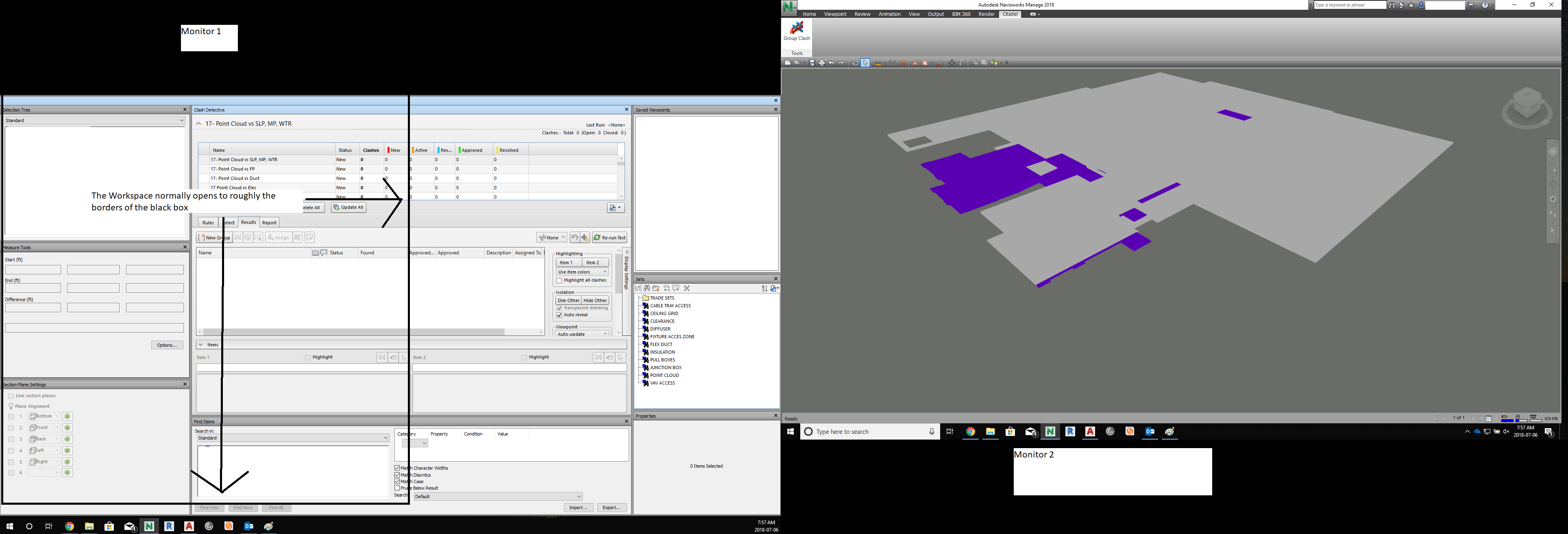Image resolution: width=1568 pixels, height=534 pixels.
Task: Click the Update All button
Action: pos(348,207)
